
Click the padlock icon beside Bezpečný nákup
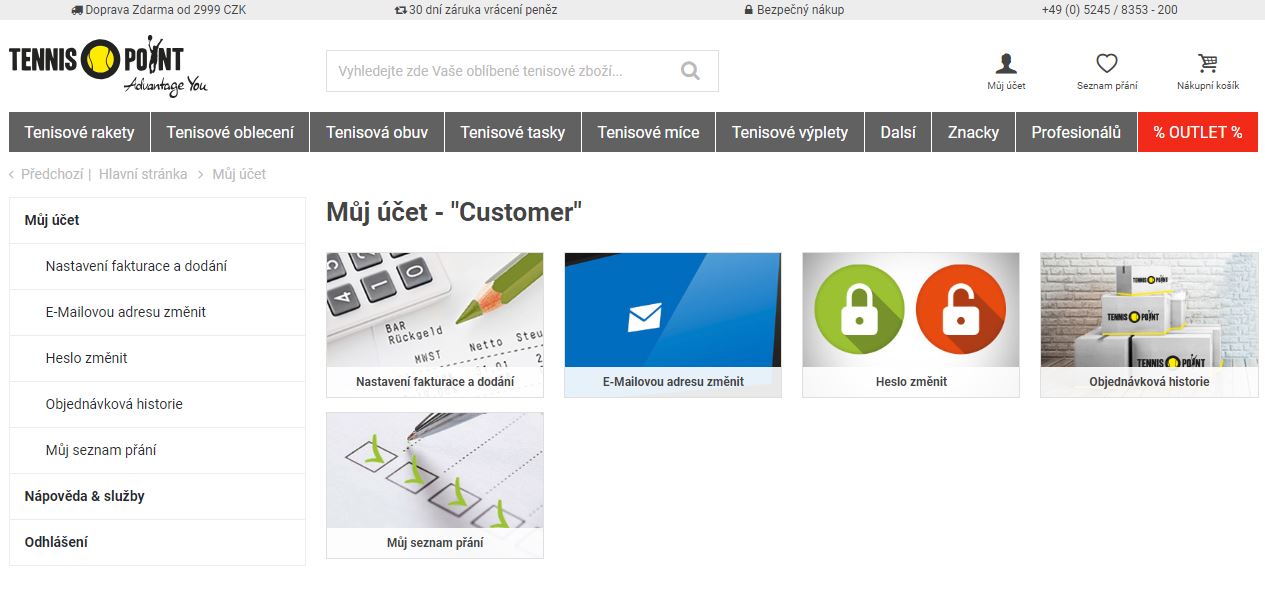pyautogui.click(x=749, y=10)
